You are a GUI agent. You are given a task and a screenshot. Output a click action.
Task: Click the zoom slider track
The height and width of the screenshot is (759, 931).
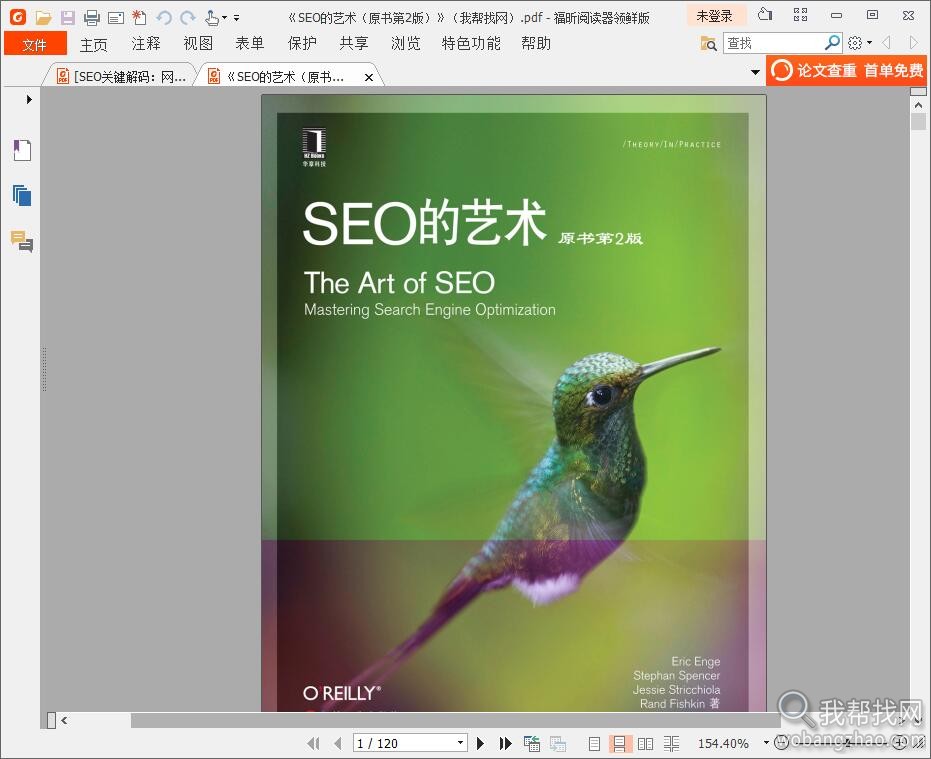[841, 742]
